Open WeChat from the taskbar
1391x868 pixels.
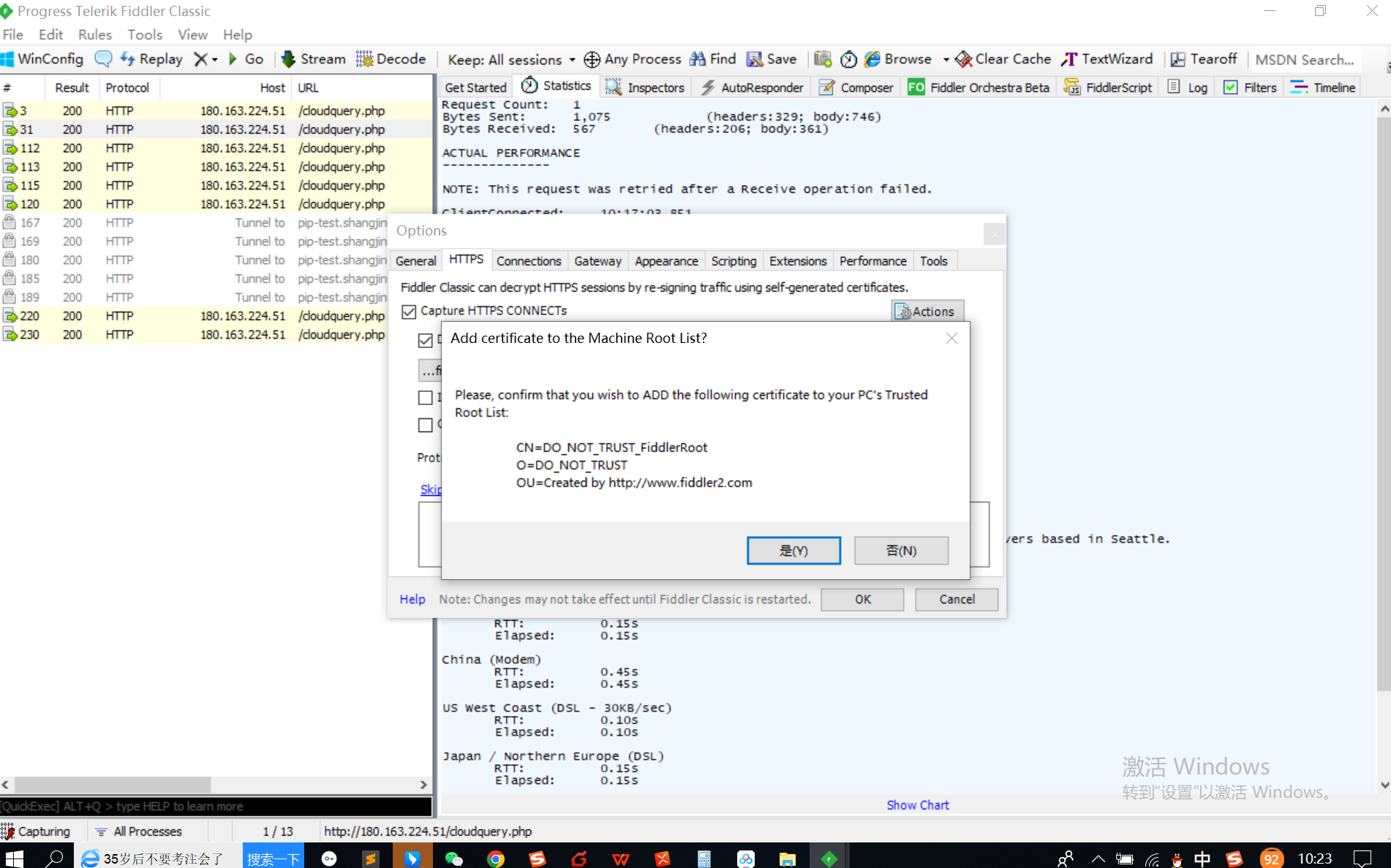click(x=453, y=858)
